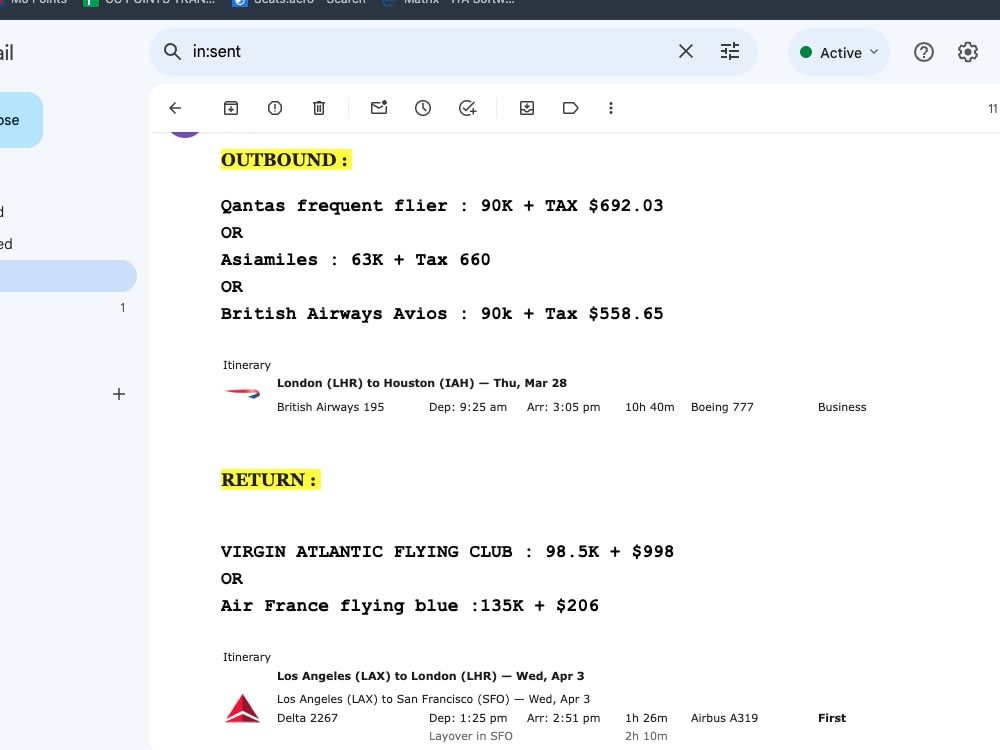Click the Compose button

point(19,120)
